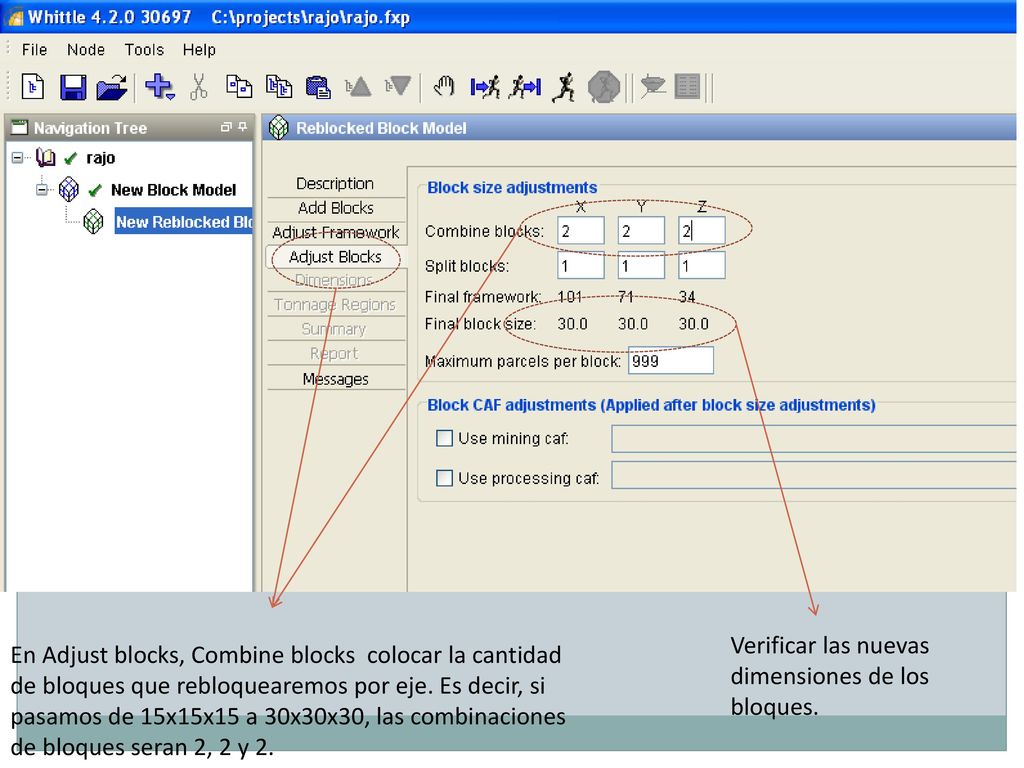Switch to the Messages tab
Screen dimensions: 1024x768
point(336,379)
